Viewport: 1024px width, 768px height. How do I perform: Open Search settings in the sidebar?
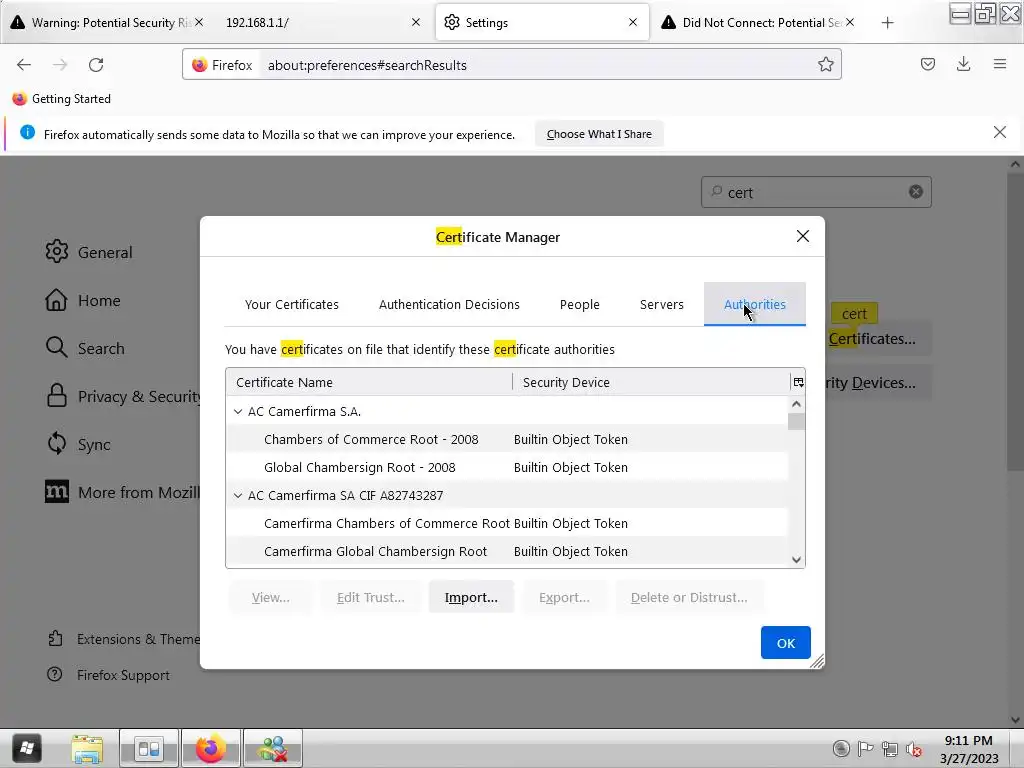pos(85,348)
